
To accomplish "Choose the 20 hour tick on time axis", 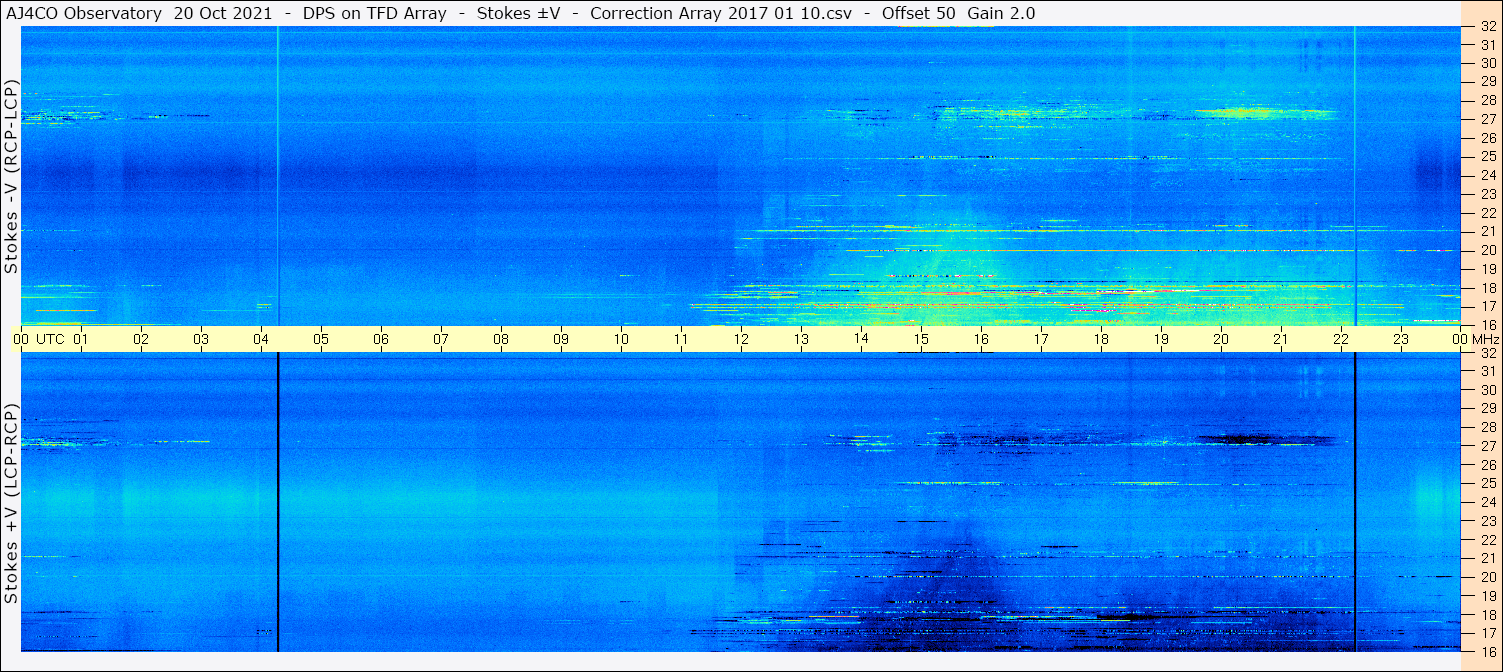I will click(x=1221, y=339).
